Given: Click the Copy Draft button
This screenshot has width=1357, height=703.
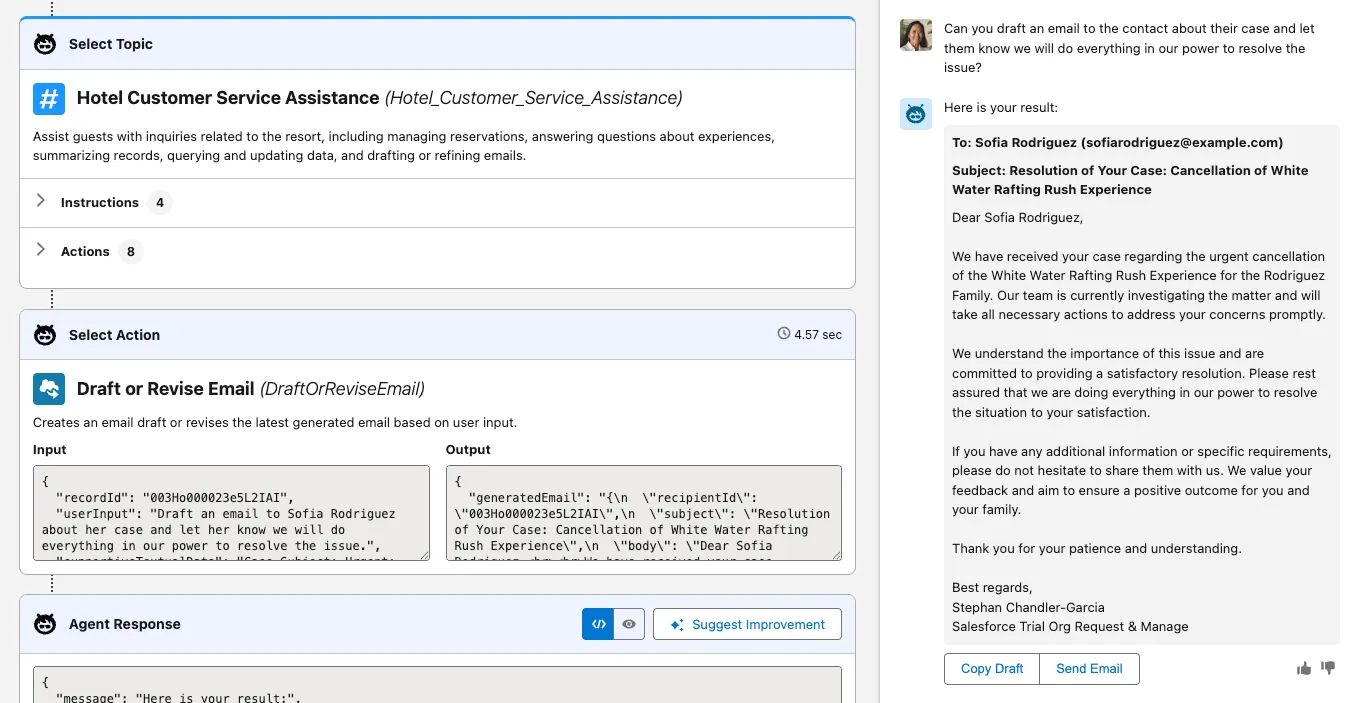Looking at the screenshot, I should [991, 669].
